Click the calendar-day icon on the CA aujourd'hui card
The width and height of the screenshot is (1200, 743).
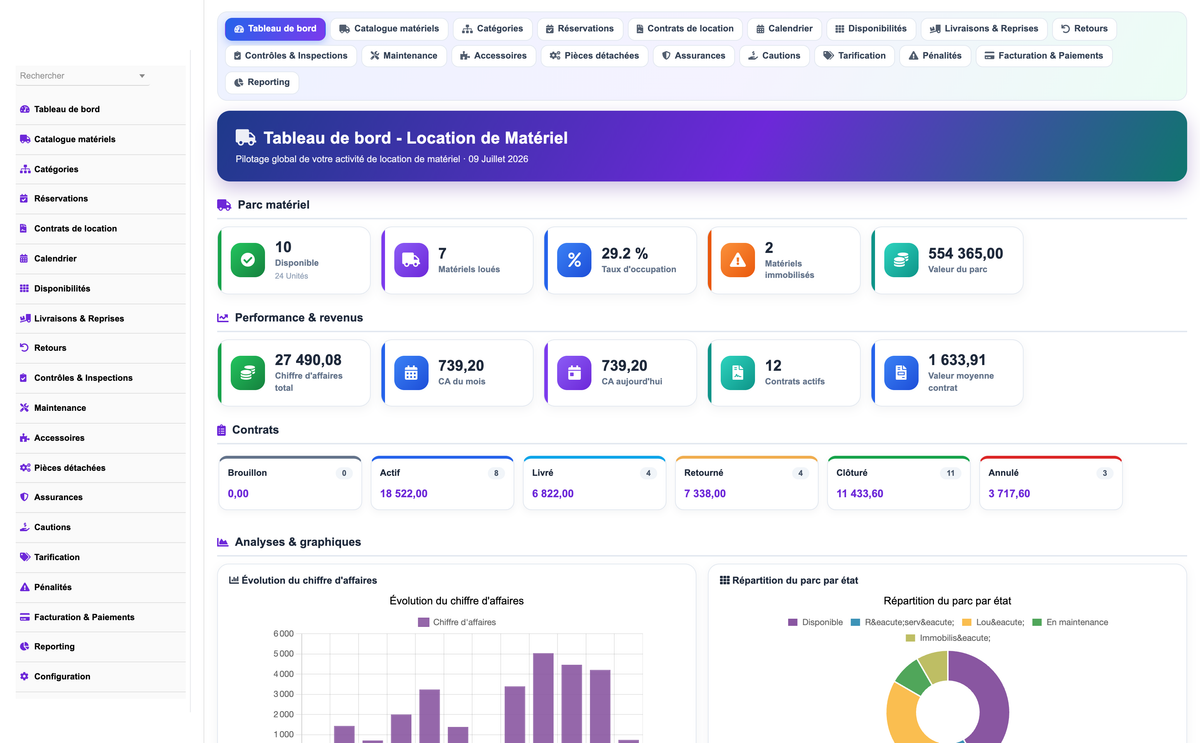point(574,373)
